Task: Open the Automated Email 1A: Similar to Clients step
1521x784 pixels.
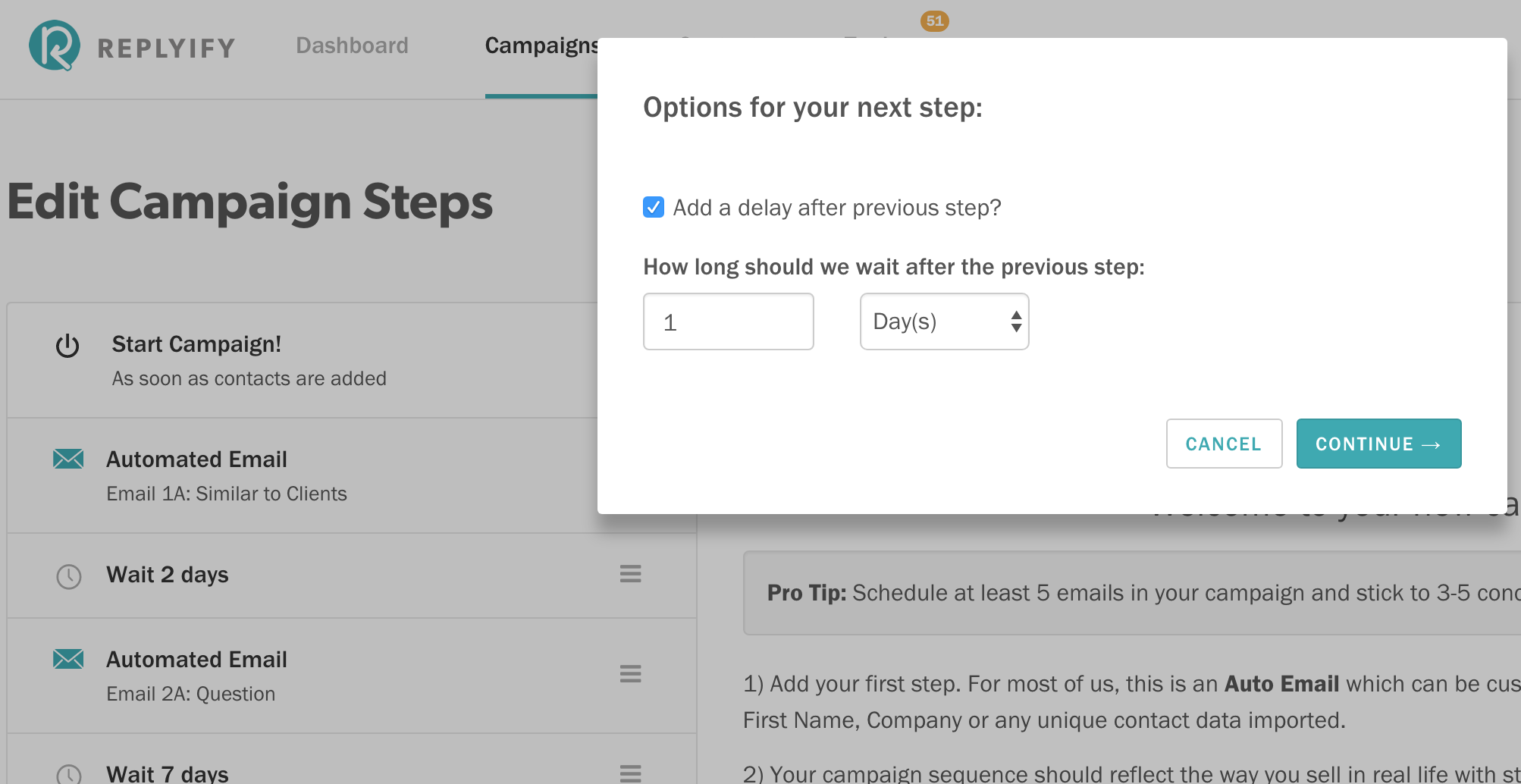Action: click(x=303, y=475)
